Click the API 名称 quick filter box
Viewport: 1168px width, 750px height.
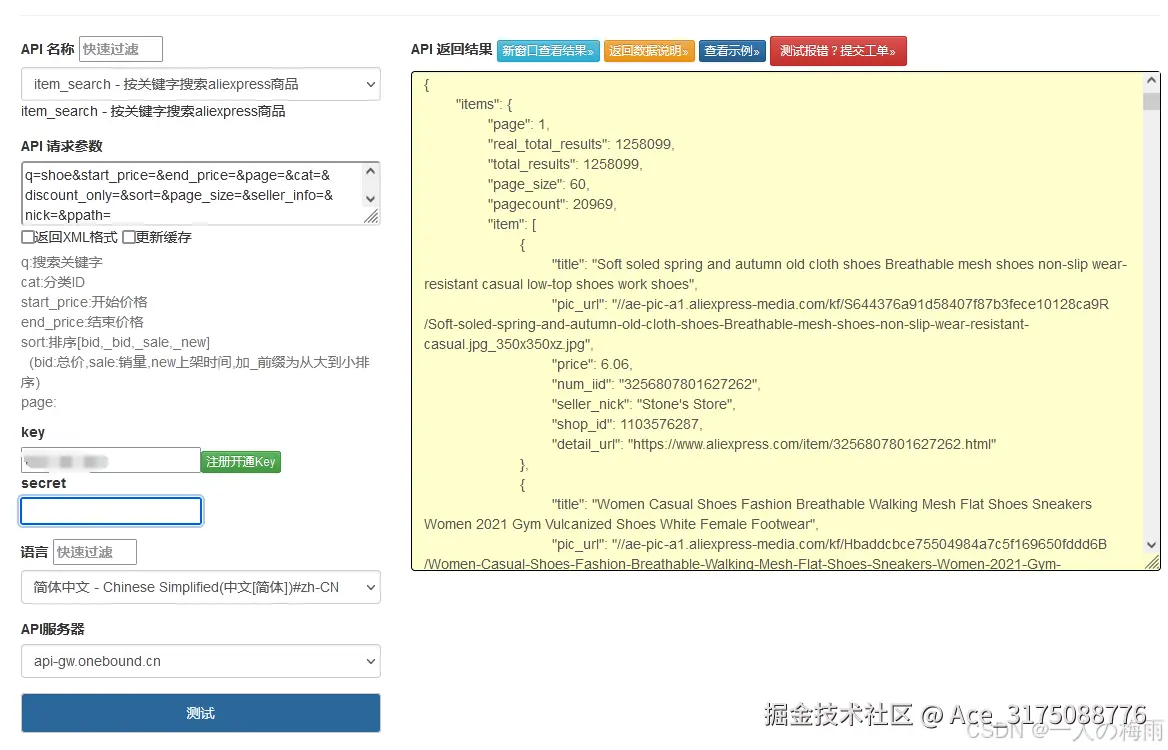coord(120,48)
